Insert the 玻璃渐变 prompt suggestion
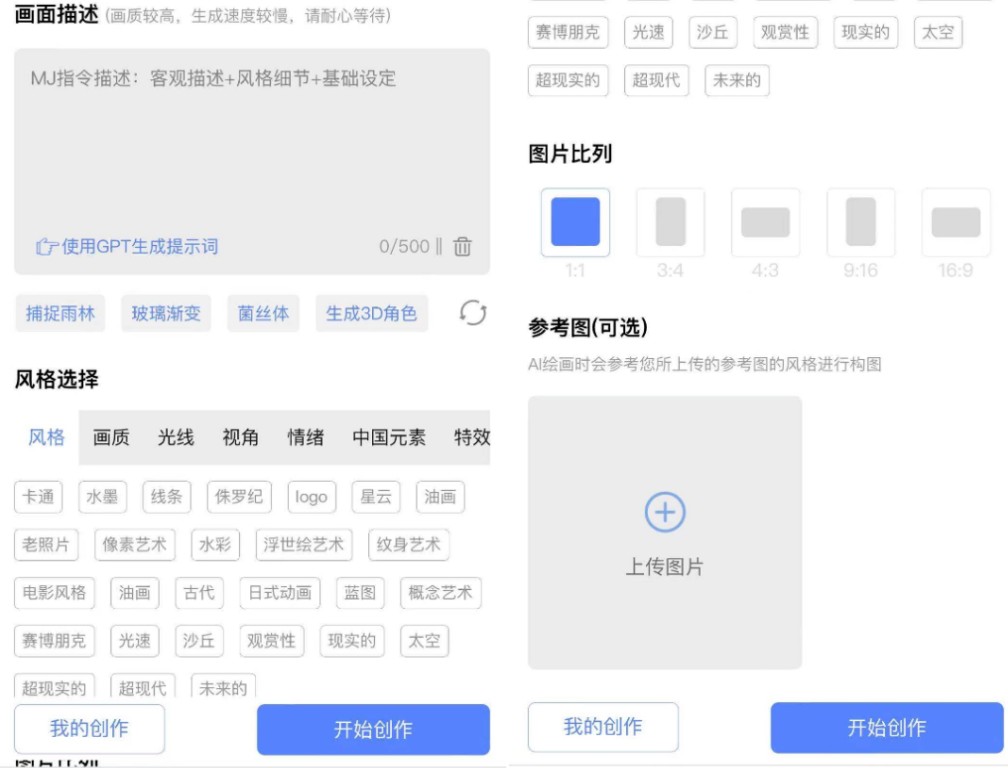This screenshot has height=768, width=1008. 166,313
